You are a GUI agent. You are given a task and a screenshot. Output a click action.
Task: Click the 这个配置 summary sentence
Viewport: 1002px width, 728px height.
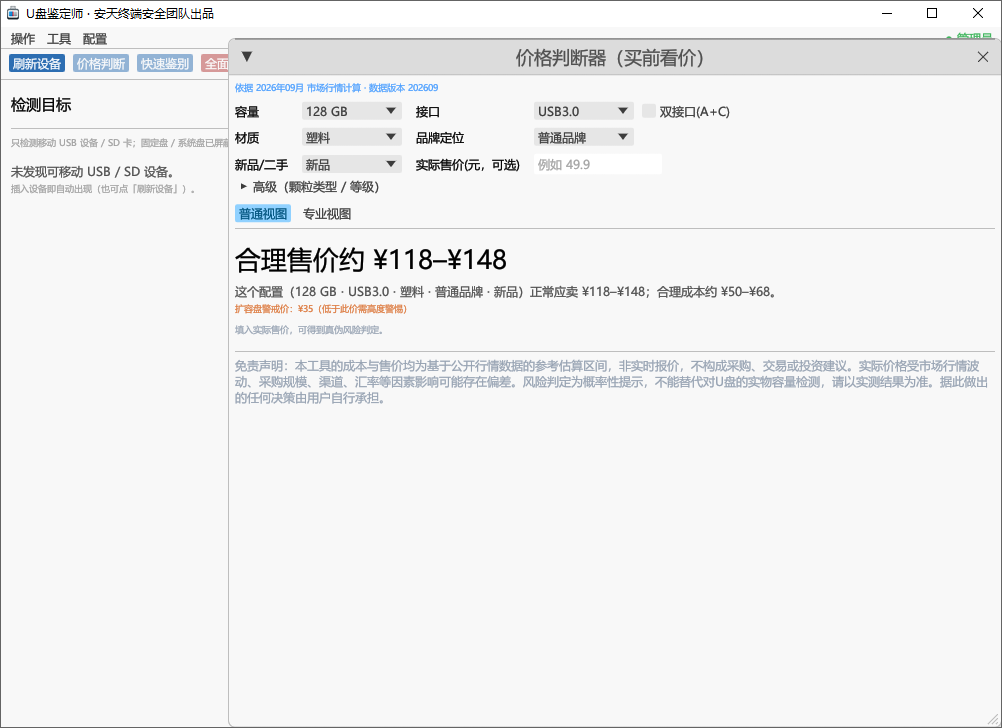[x=505, y=291]
